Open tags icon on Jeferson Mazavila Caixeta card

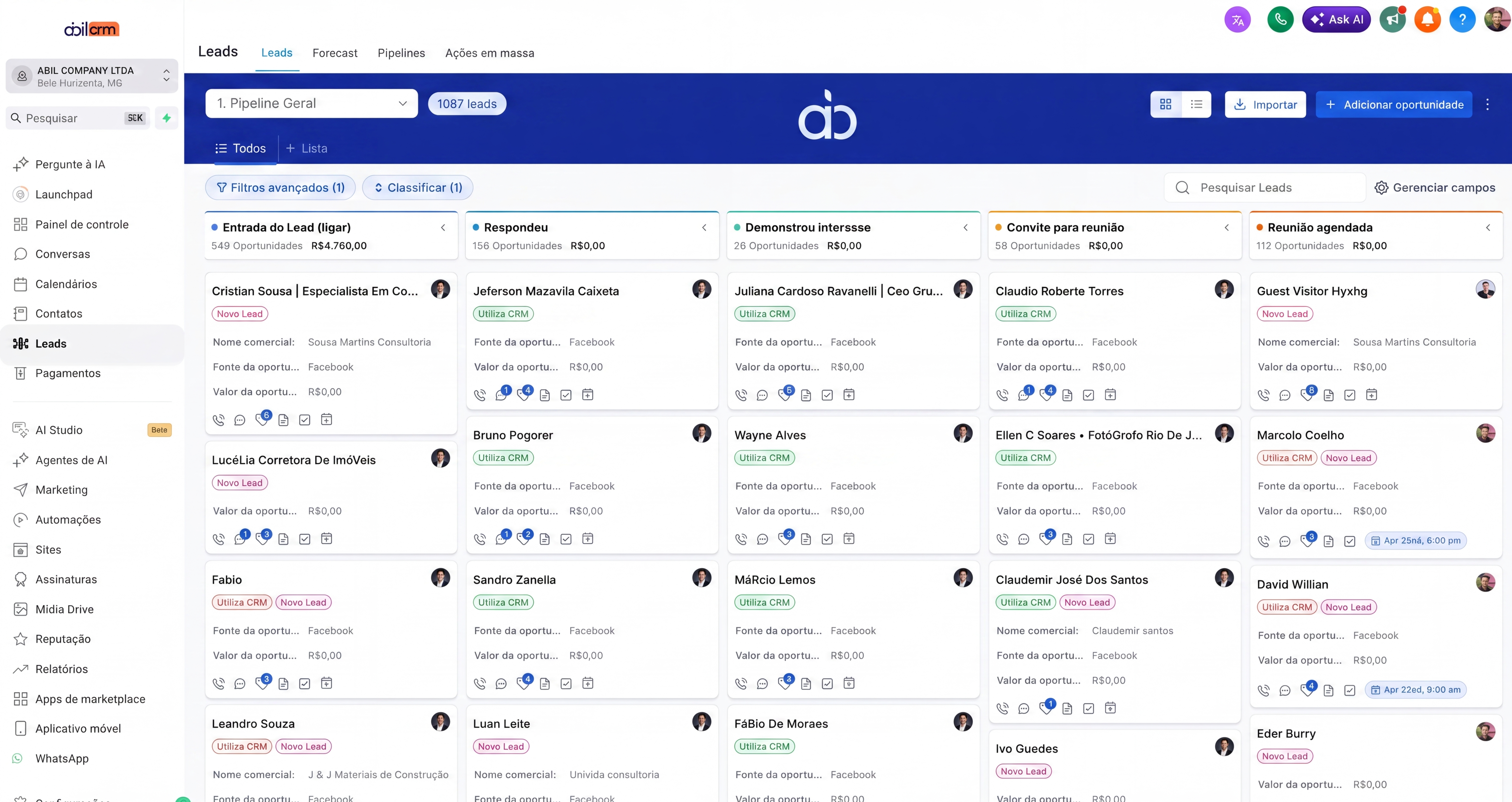(522, 395)
